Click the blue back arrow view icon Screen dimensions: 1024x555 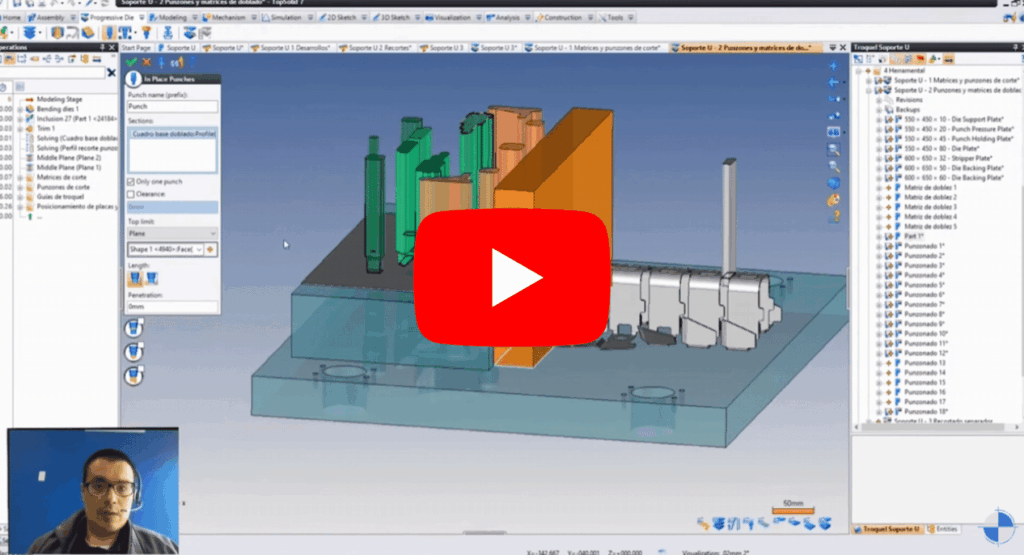(x=833, y=83)
